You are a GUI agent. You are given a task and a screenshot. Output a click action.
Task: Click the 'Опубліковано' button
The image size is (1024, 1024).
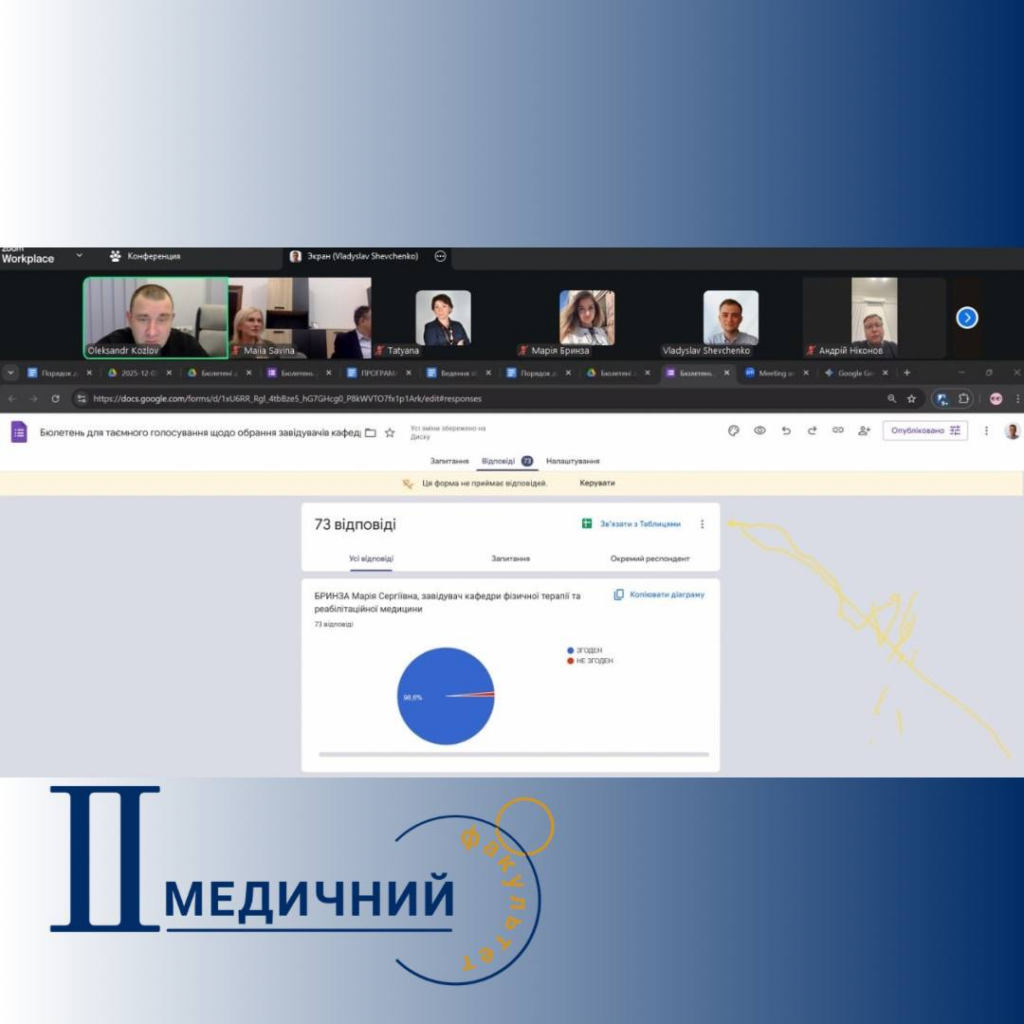click(x=924, y=431)
